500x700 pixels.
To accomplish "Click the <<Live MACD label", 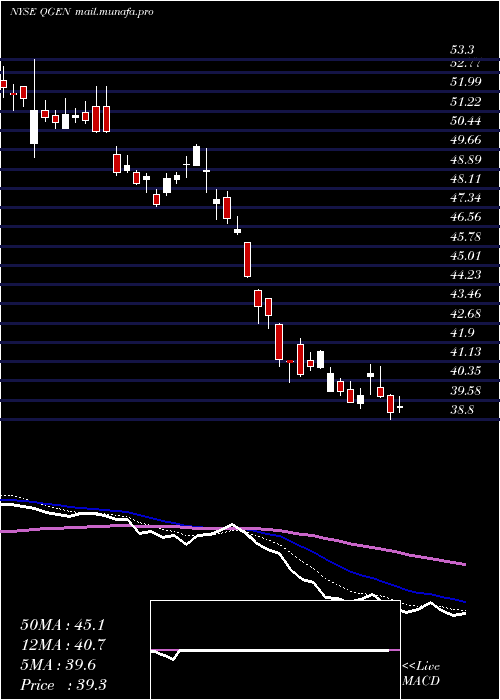I will coord(421,674).
